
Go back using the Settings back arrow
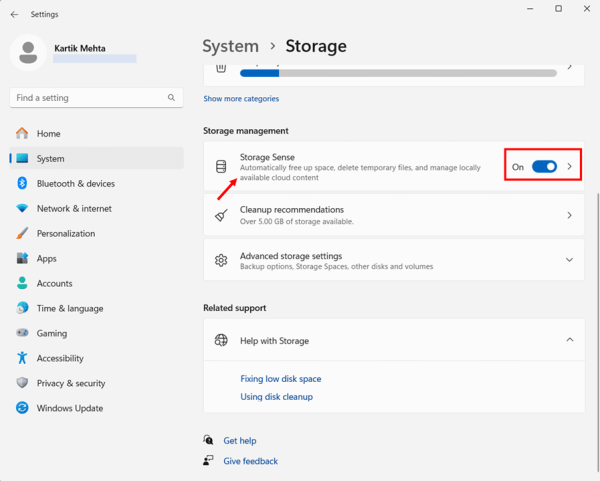(14, 14)
